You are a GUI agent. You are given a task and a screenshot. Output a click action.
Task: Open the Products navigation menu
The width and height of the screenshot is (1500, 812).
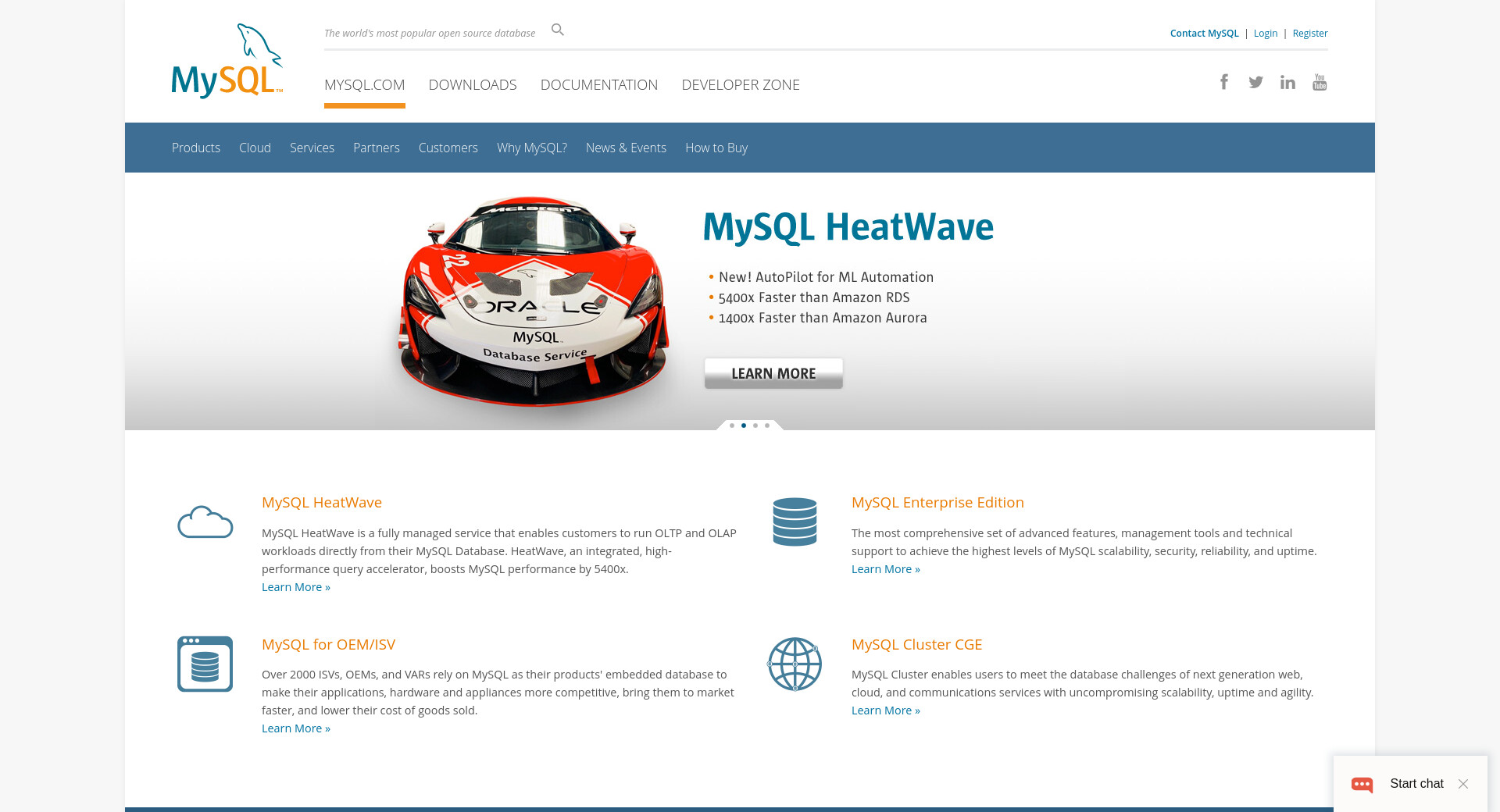point(195,148)
